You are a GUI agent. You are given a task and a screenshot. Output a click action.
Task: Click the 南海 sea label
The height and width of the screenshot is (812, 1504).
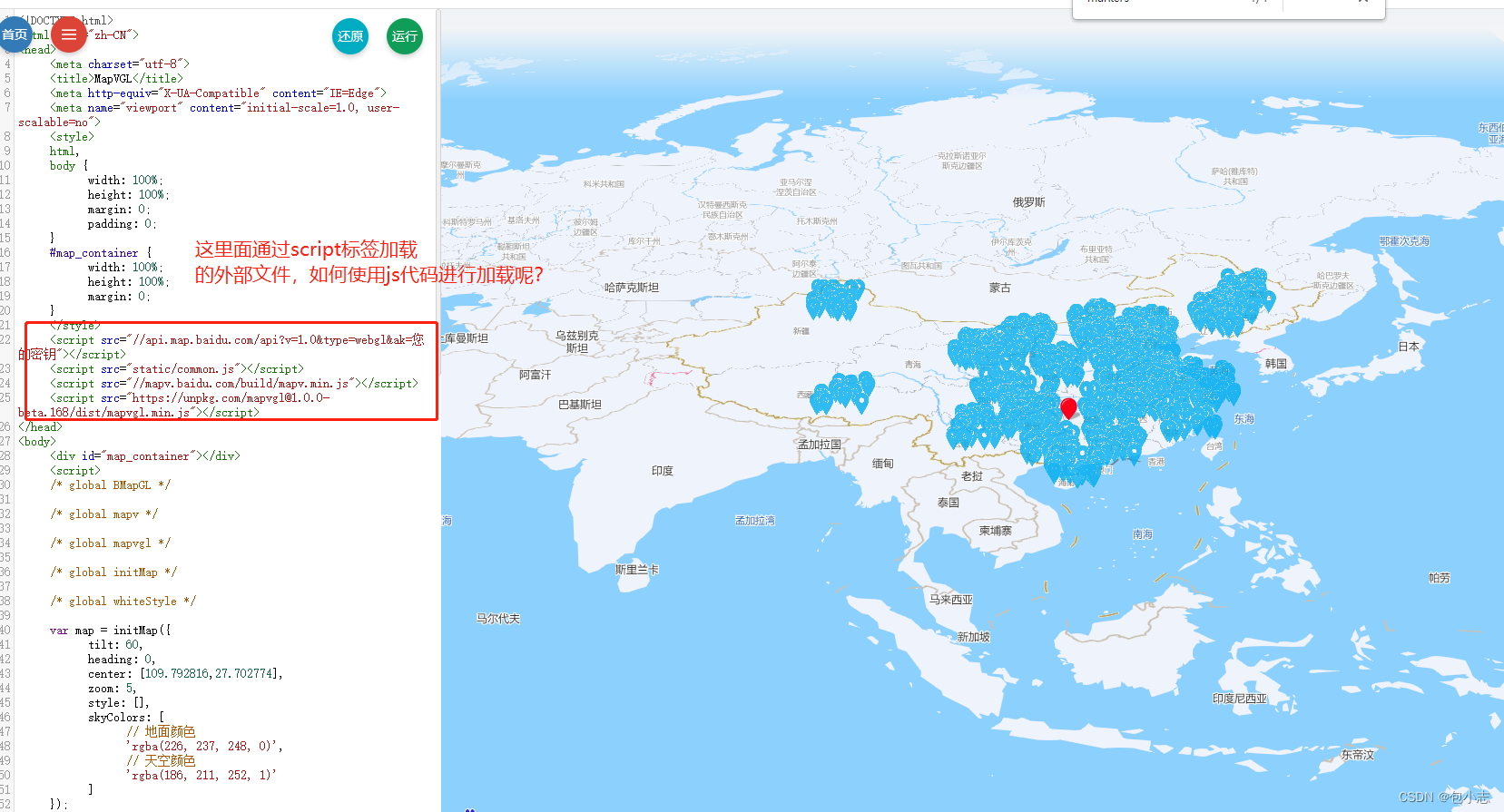[1143, 534]
